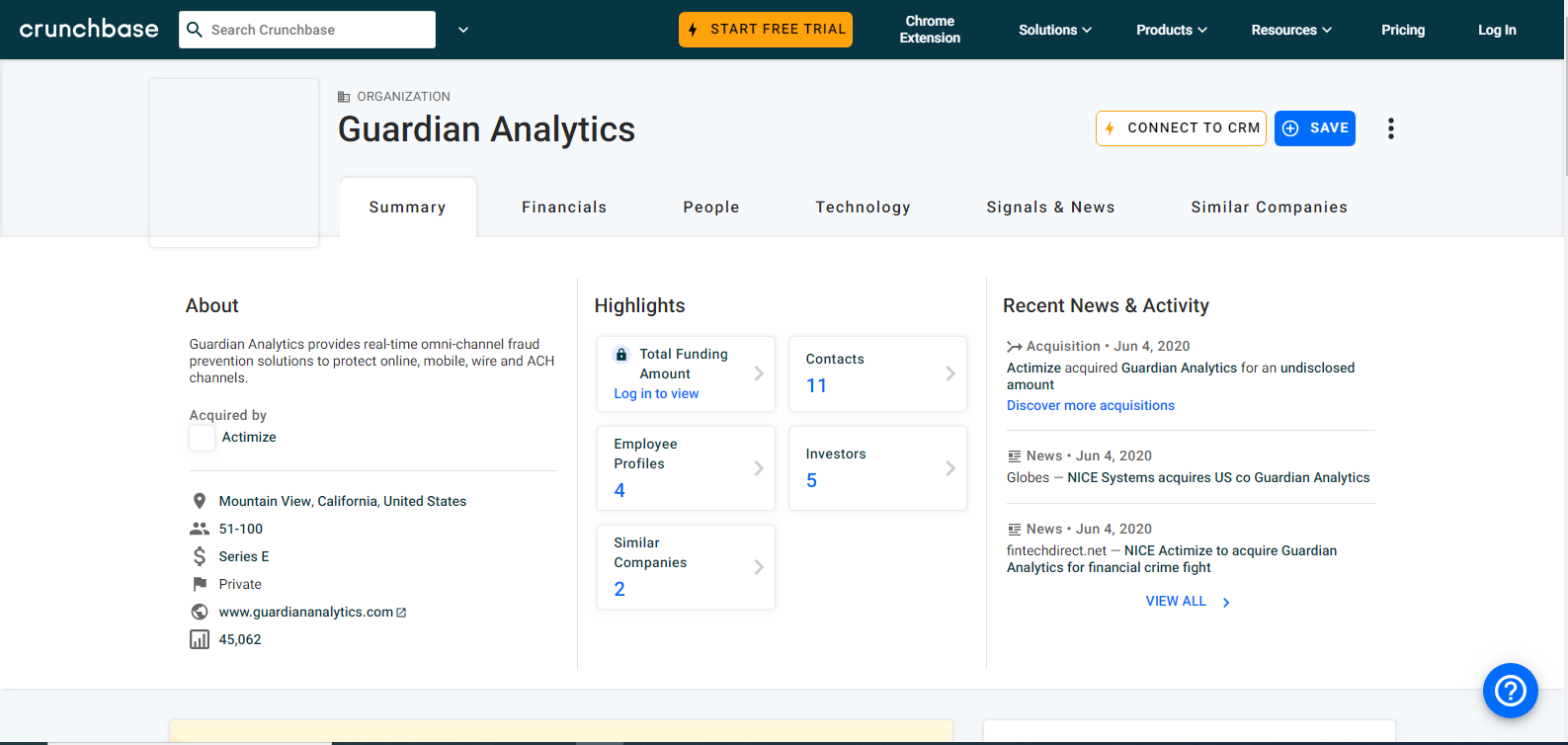Screen dimensions: 1568x745
Task: Click the Similar Companies count 2
Action: pyautogui.click(x=619, y=589)
